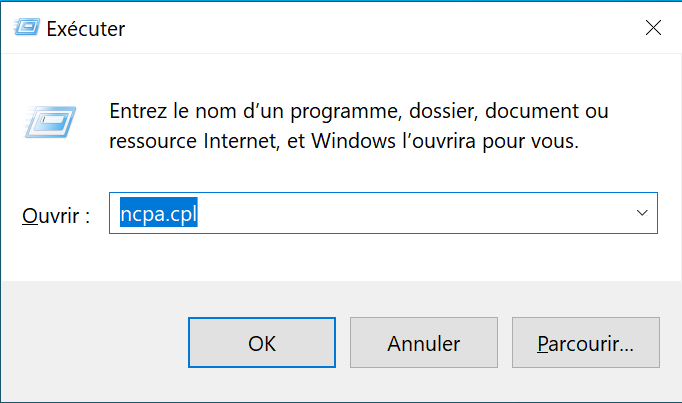Image resolution: width=682 pixels, height=403 pixels.
Task: Cancel with the Annuler button
Action: pos(424,343)
